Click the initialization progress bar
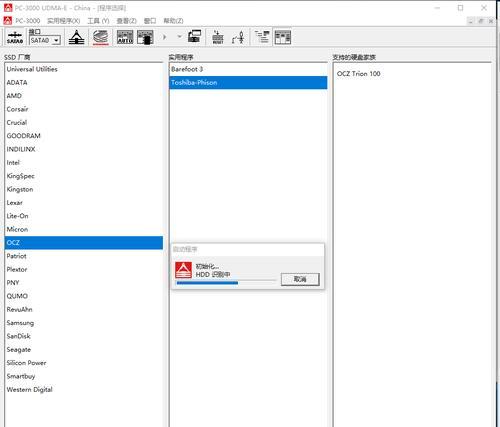This screenshot has height=427, width=500. (226, 283)
